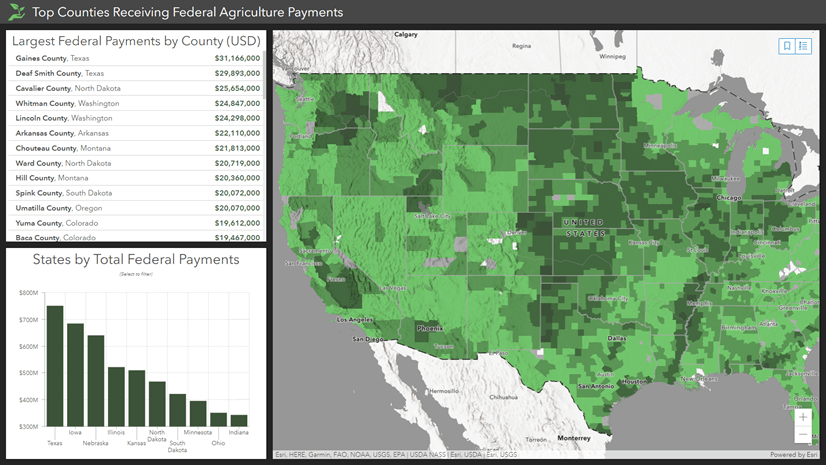Click the Largest Federal Payments by County heading
The image size is (826, 465).
click(136, 41)
